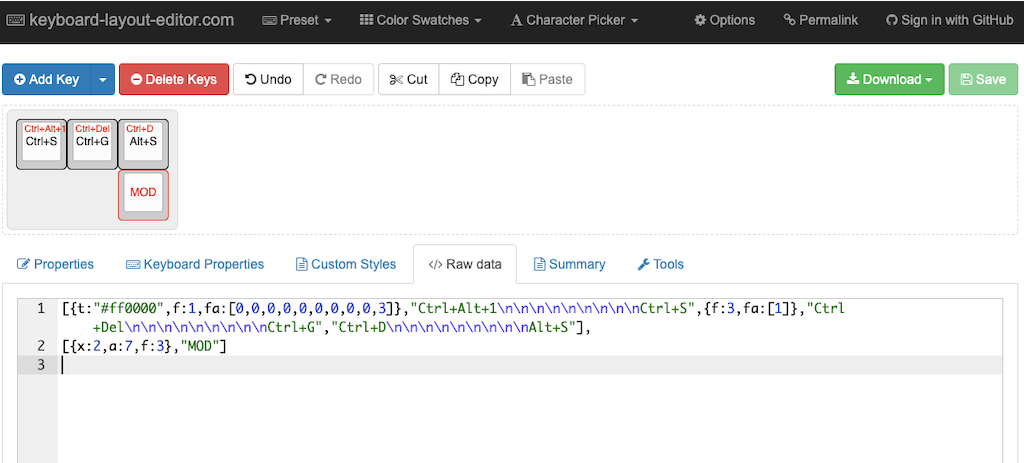
Task: Select the red MOD key
Action: 143,195
